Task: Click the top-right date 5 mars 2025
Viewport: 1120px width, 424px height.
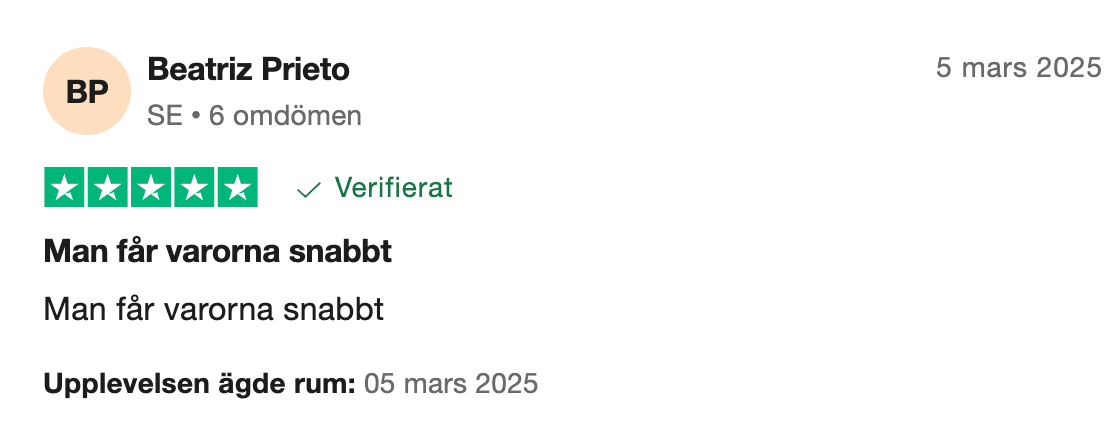Action: (1018, 68)
